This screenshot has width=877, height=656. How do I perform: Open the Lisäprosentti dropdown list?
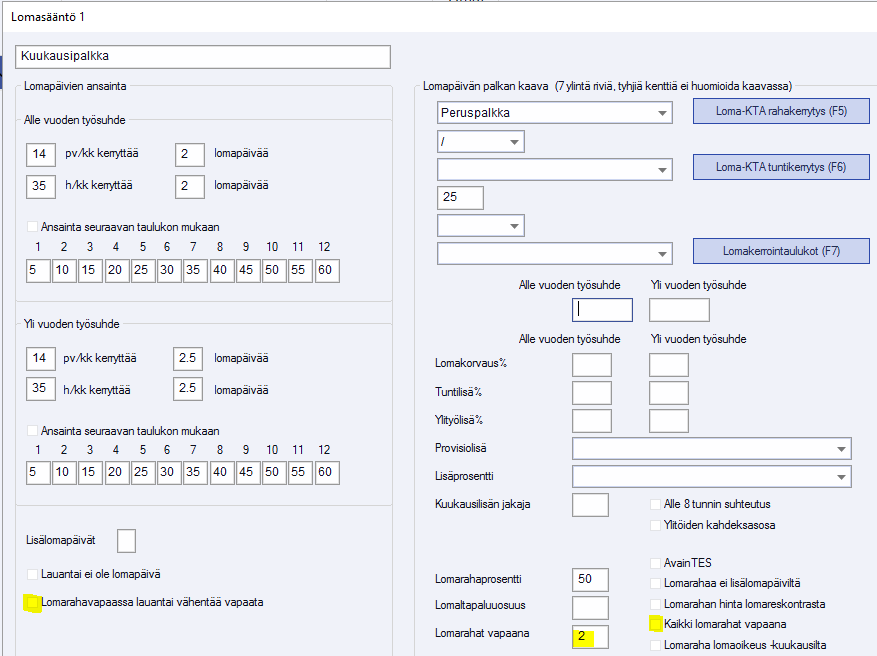tap(841, 476)
